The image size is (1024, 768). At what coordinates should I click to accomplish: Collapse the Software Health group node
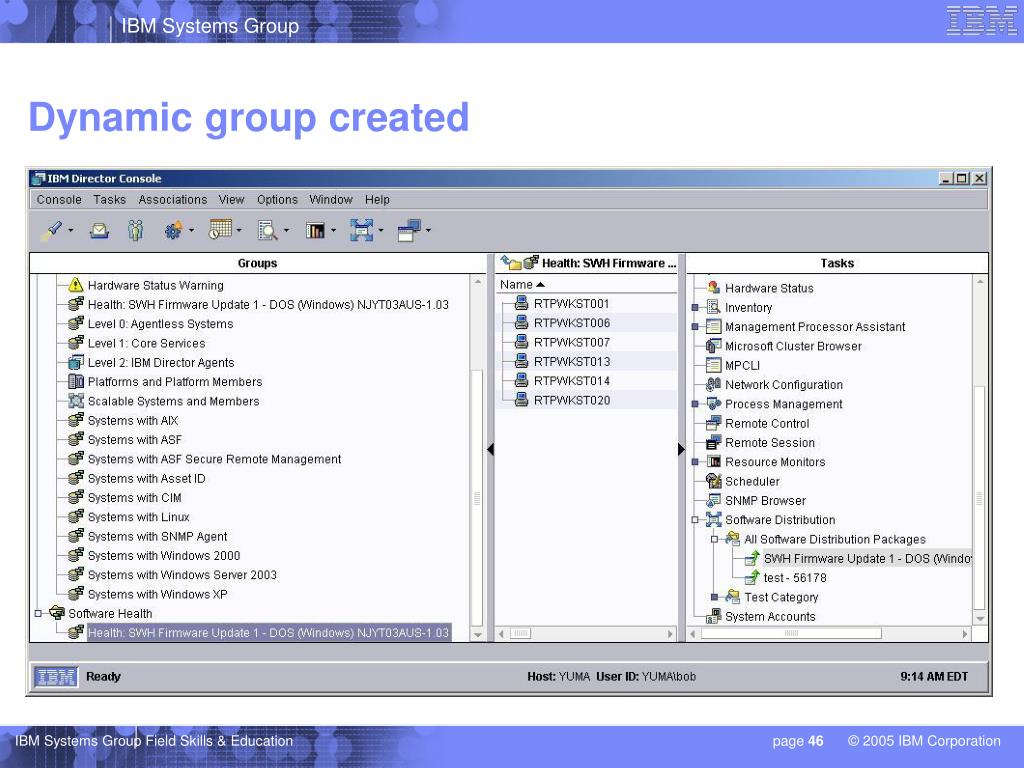[x=39, y=613]
